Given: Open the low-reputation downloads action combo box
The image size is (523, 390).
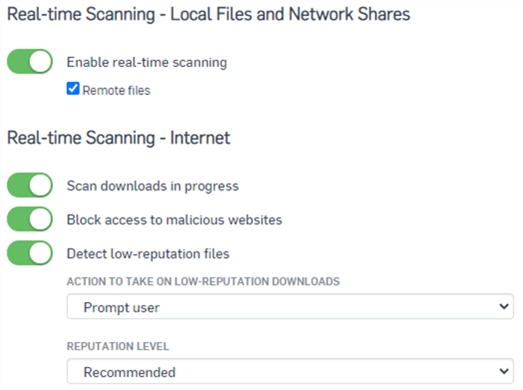Looking at the screenshot, I should pyautogui.click(x=290, y=306).
